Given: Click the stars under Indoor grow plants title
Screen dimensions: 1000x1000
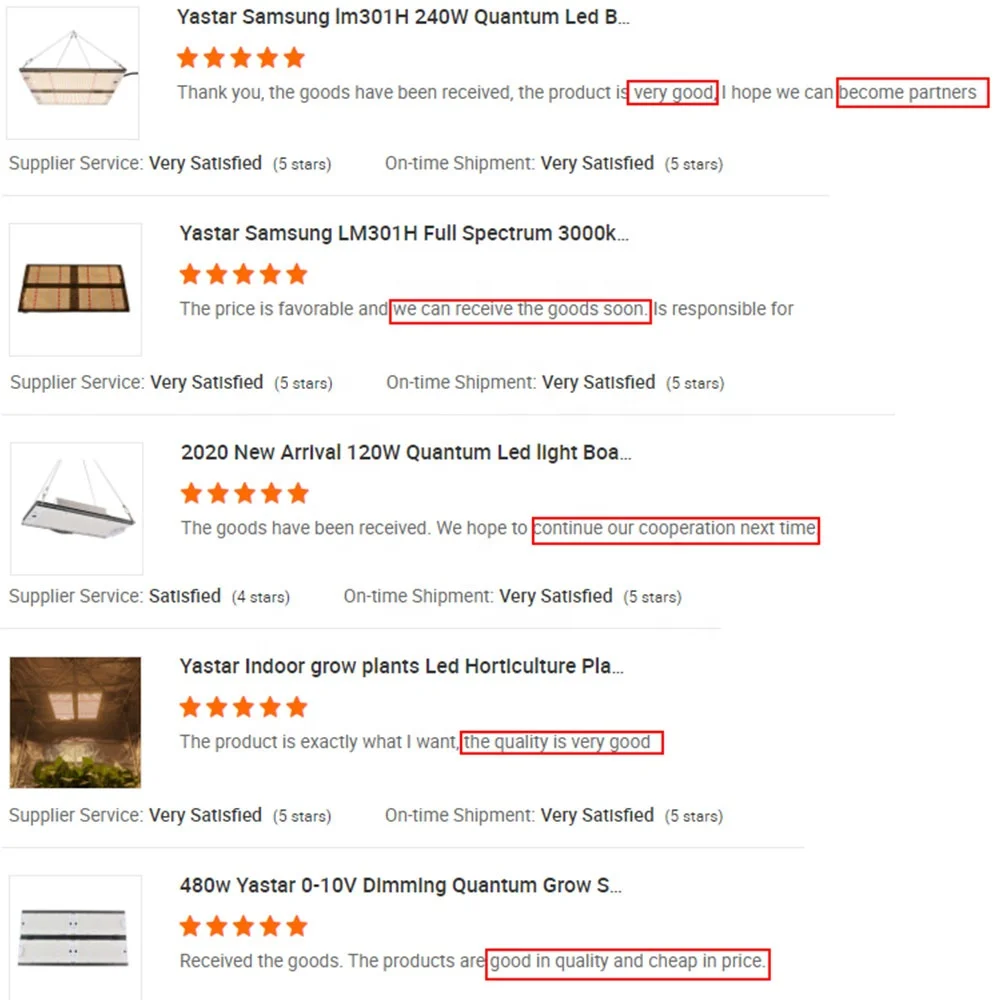Looking at the screenshot, I should [x=243, y=708].
